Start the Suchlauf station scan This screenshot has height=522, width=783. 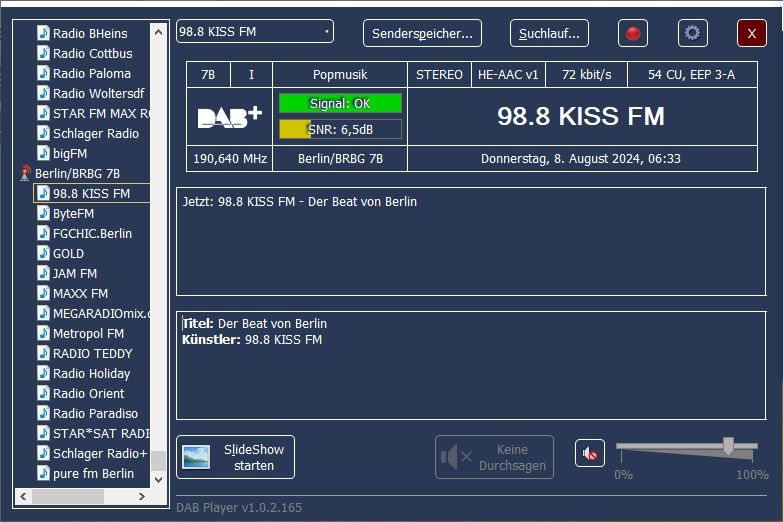pos(549,33)
